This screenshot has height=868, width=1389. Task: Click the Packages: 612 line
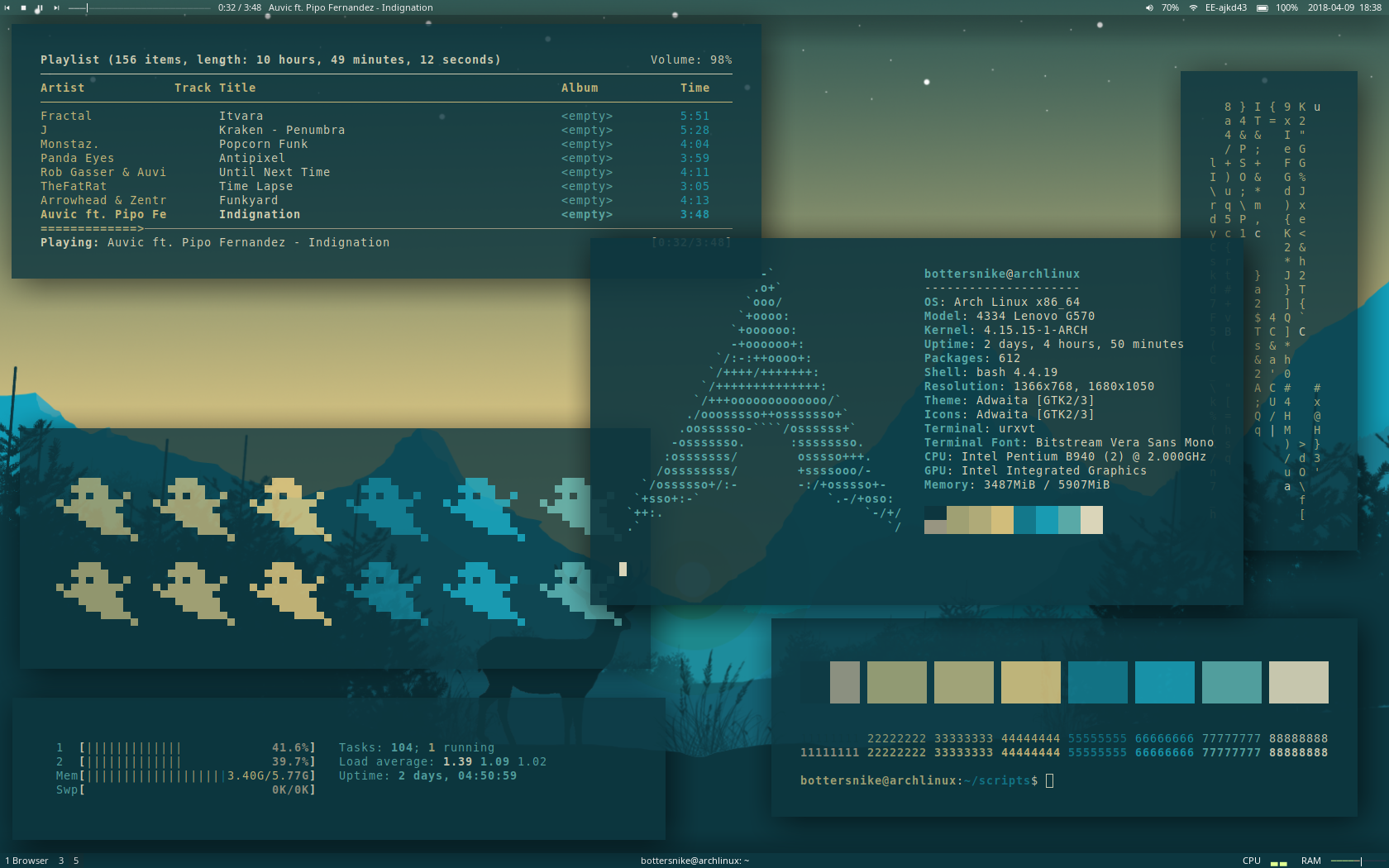pos(972,358)
